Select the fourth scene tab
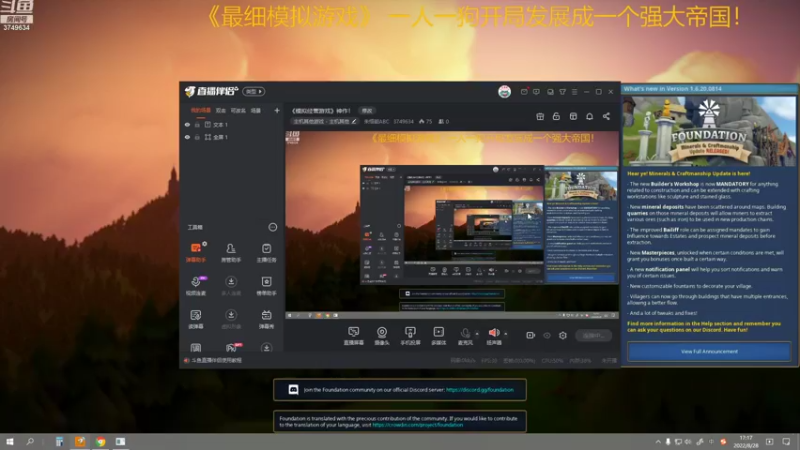This screenshot has width=800, height=450. (x=256, y=110)
